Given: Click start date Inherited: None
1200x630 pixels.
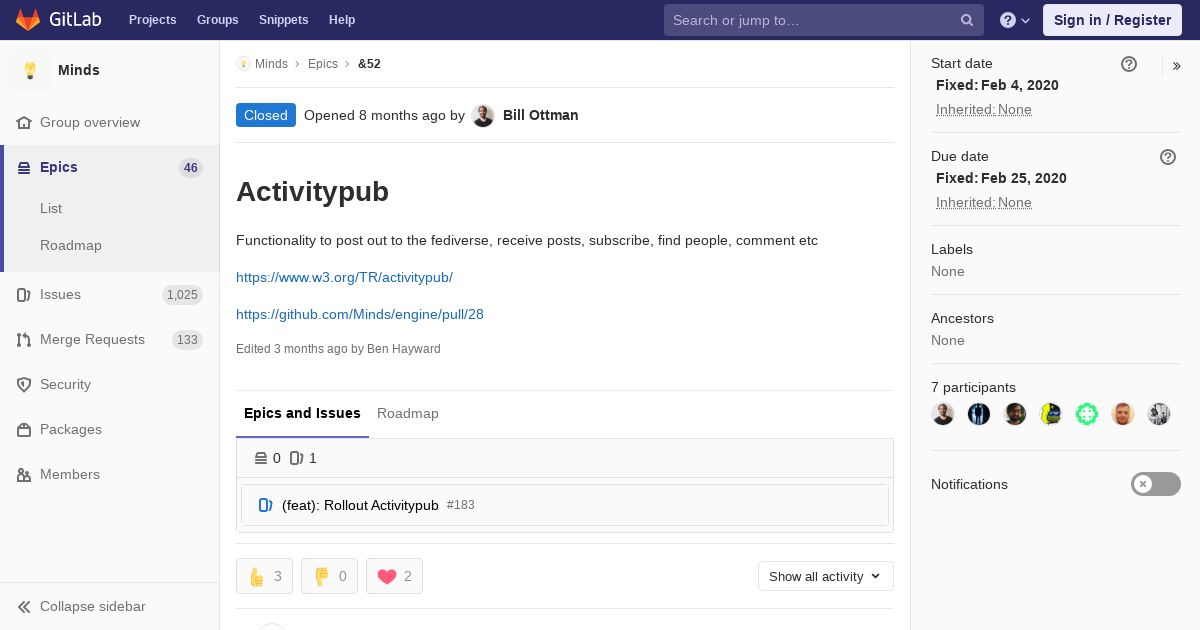Looking at the screenshot, I should (984, 110).
